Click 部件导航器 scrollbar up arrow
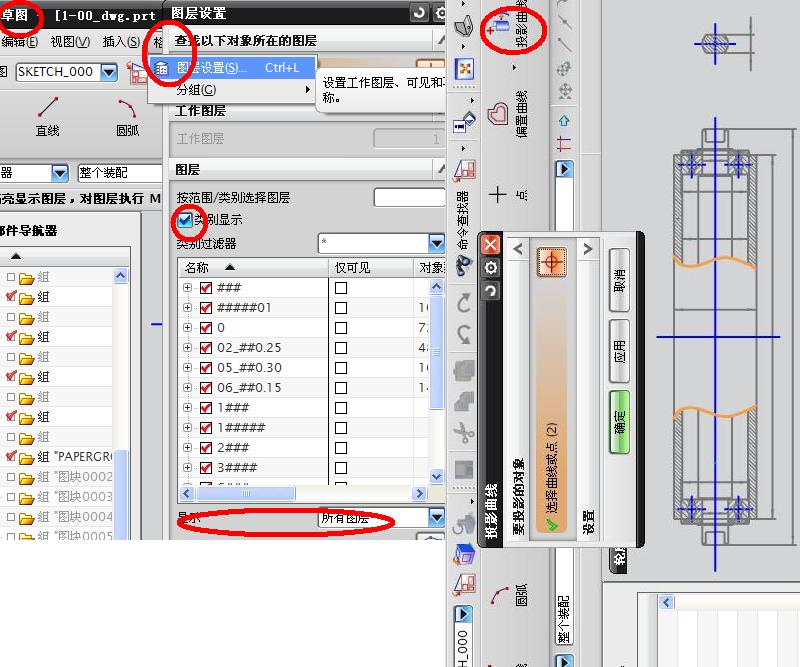 (120, 276)
